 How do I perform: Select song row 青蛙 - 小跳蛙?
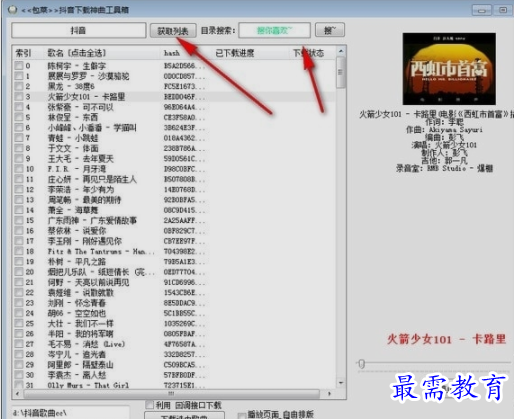173,138
